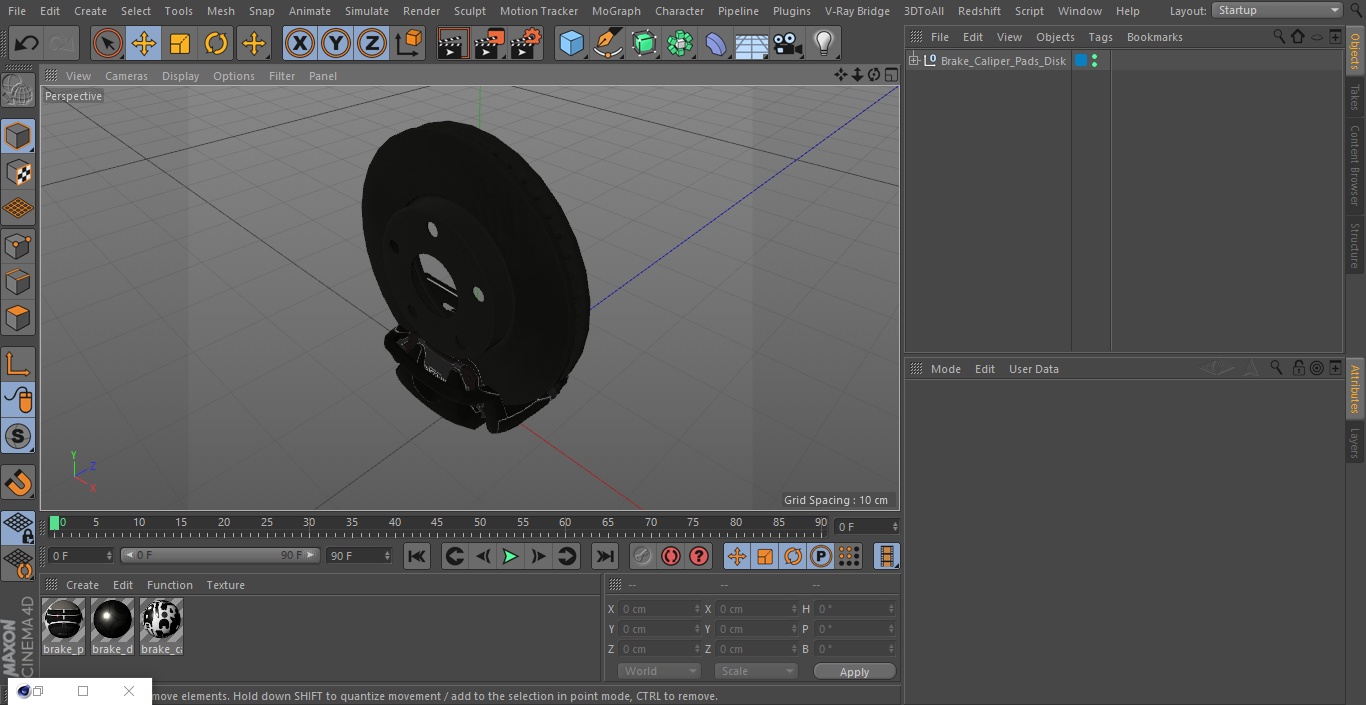
Task: Open the spline Pen tool
Action: [x=607, y=44]
